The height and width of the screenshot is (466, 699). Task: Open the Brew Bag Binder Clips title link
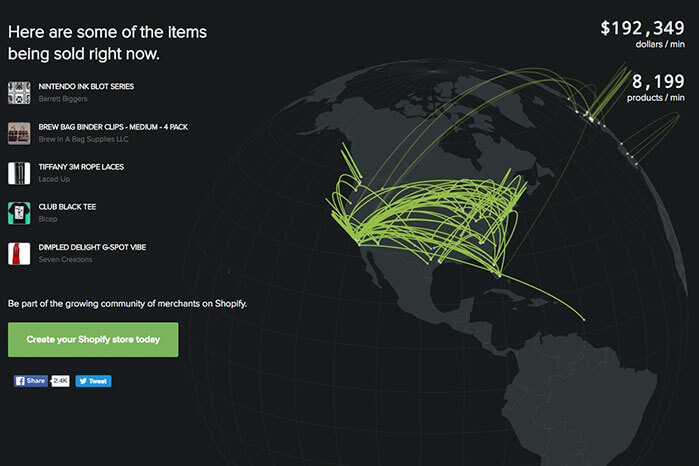point(113,127)
